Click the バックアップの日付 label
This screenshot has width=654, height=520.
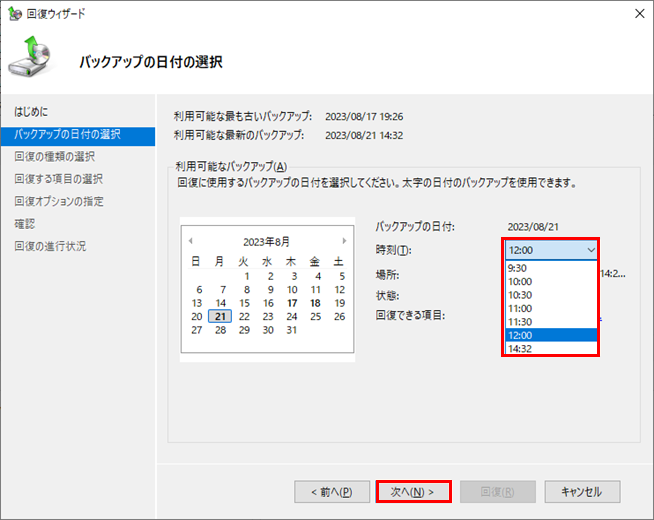coord(415,227)
